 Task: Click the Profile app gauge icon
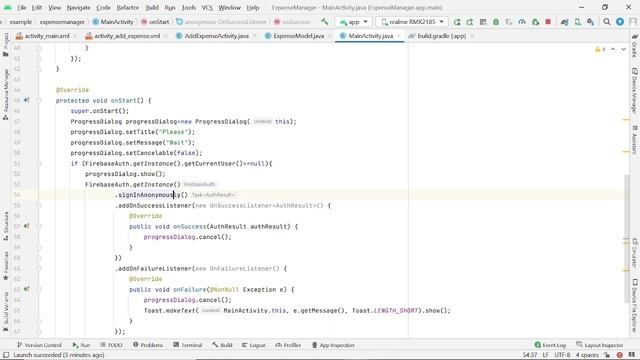(522, 22)
